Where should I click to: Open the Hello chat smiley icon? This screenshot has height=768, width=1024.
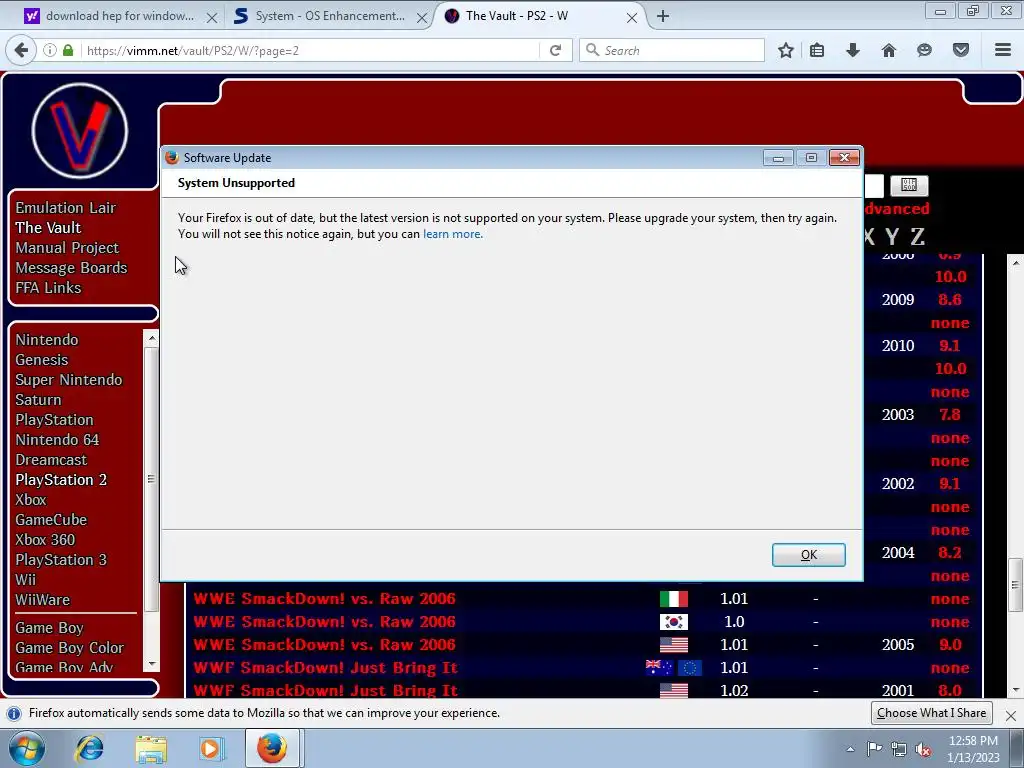[x=924, y=50]
